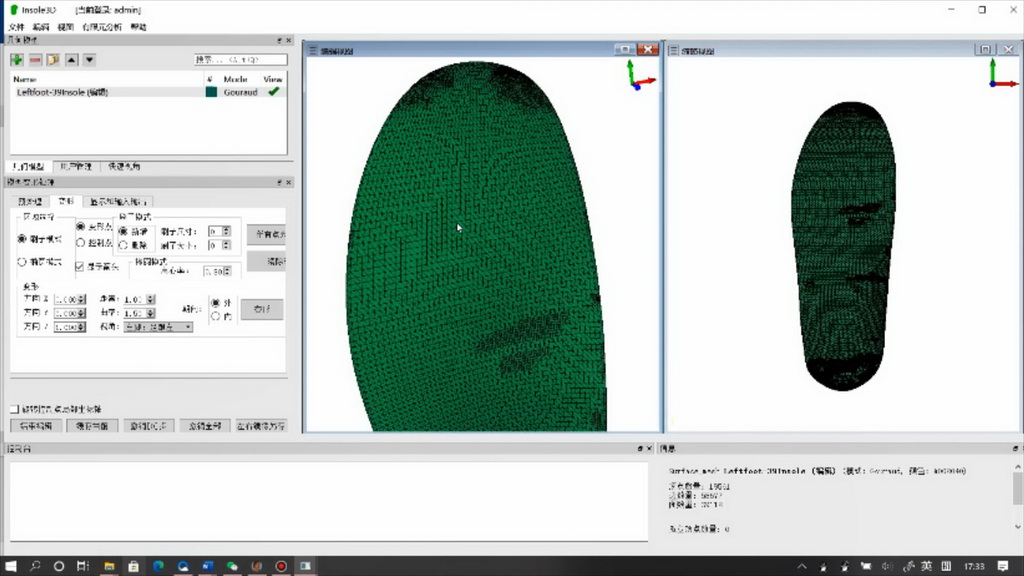Uncheck the brush display checkbox in the deform panel
This screenshot has width=1024, height=576.
78,267
